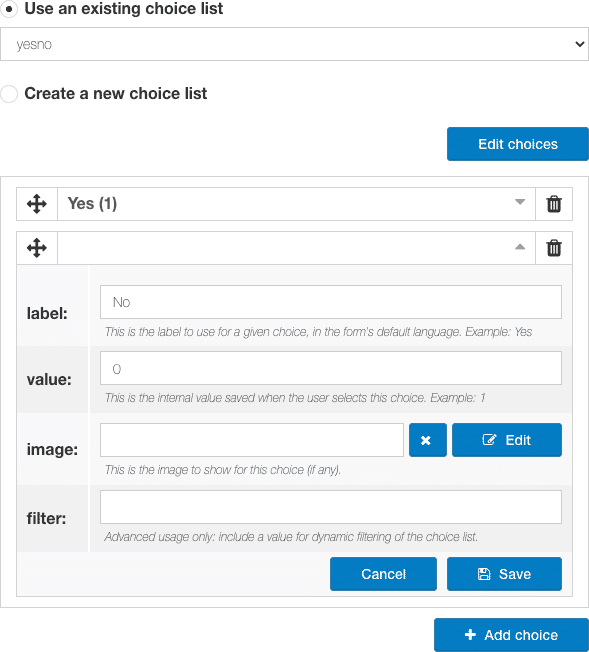Click the Edit choices button

[x=517, y=144]
